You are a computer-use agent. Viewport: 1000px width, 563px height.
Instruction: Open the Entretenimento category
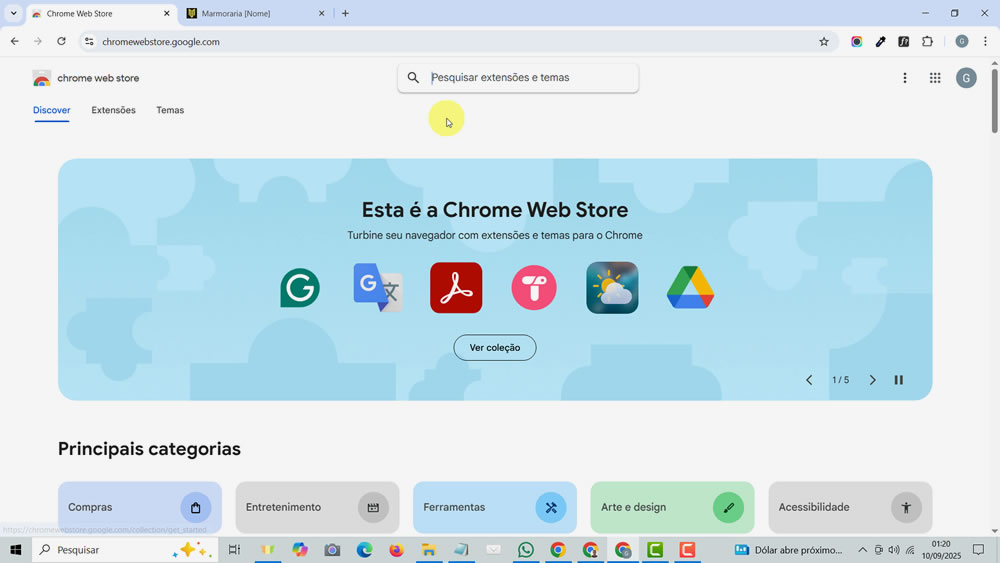(x=318, y=508)
